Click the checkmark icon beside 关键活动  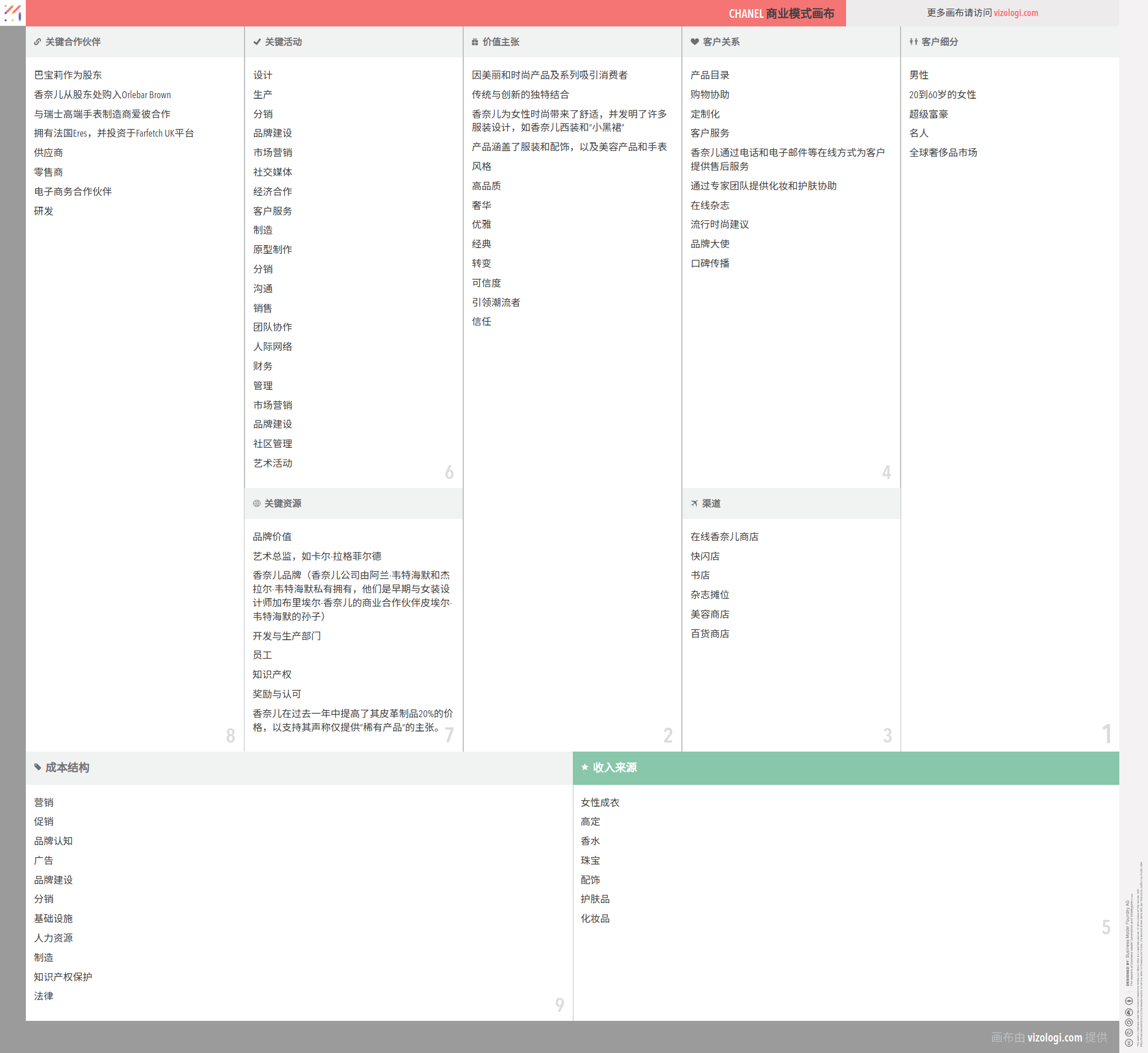click(257, 42)
